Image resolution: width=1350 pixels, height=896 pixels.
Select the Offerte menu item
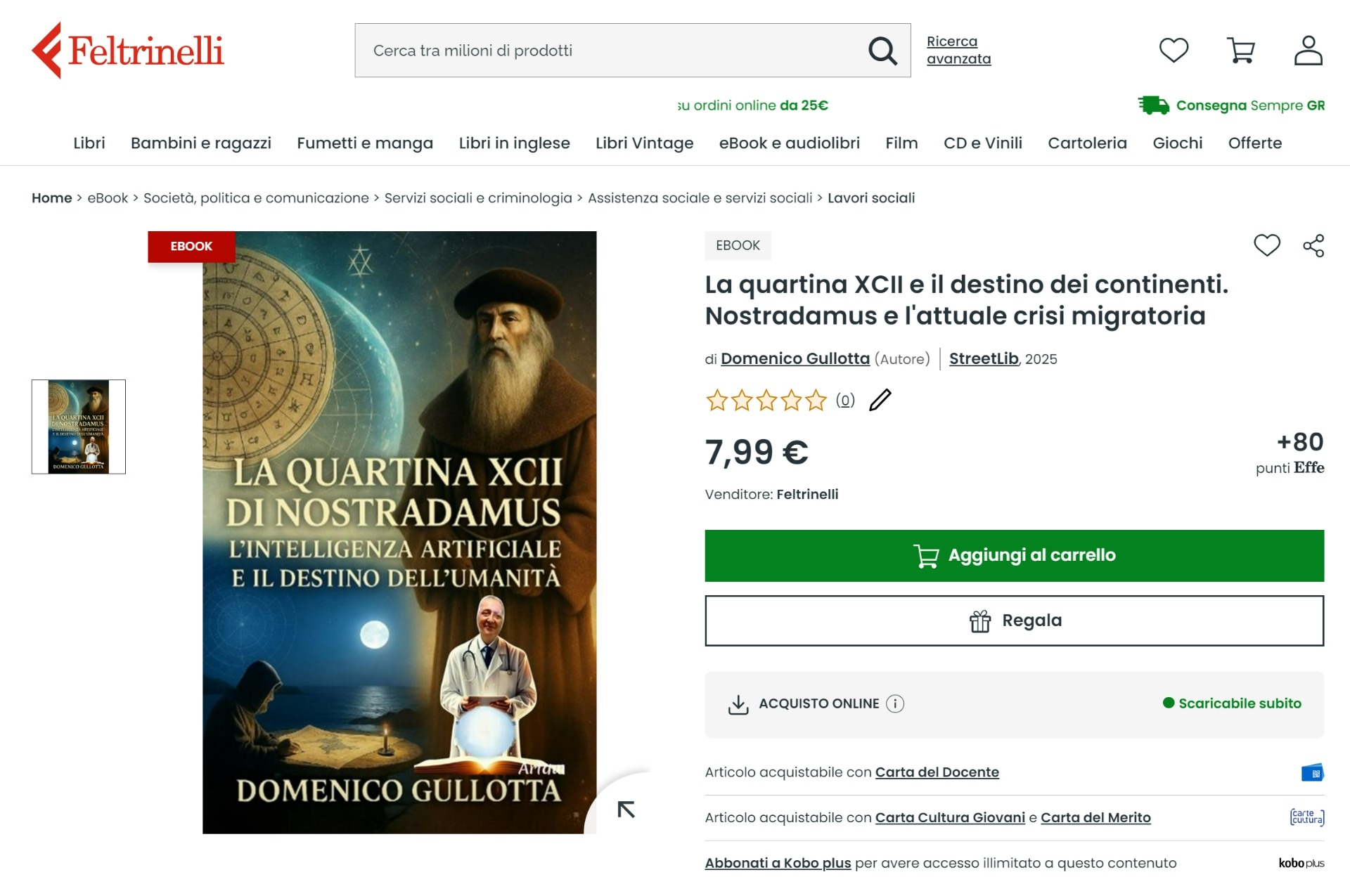click(x=1254, y=143)
